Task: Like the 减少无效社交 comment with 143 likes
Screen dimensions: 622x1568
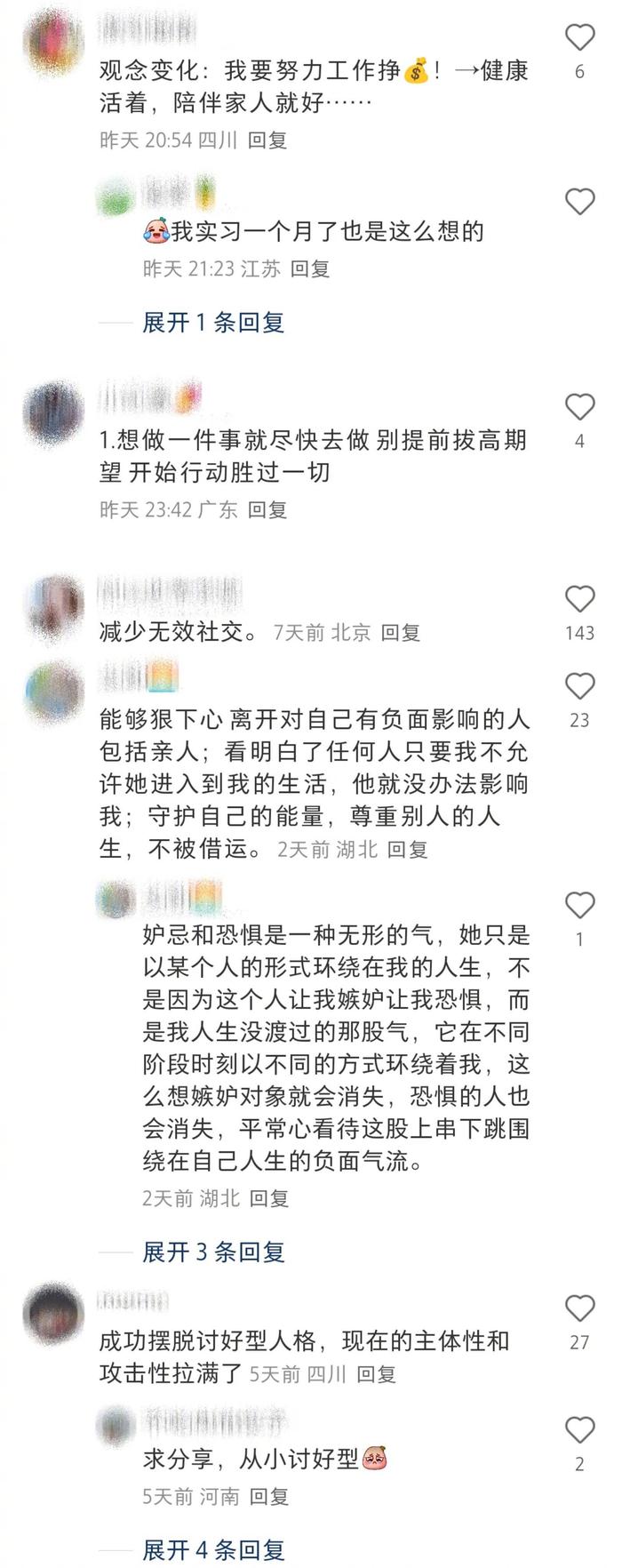Action: point(579,599)
